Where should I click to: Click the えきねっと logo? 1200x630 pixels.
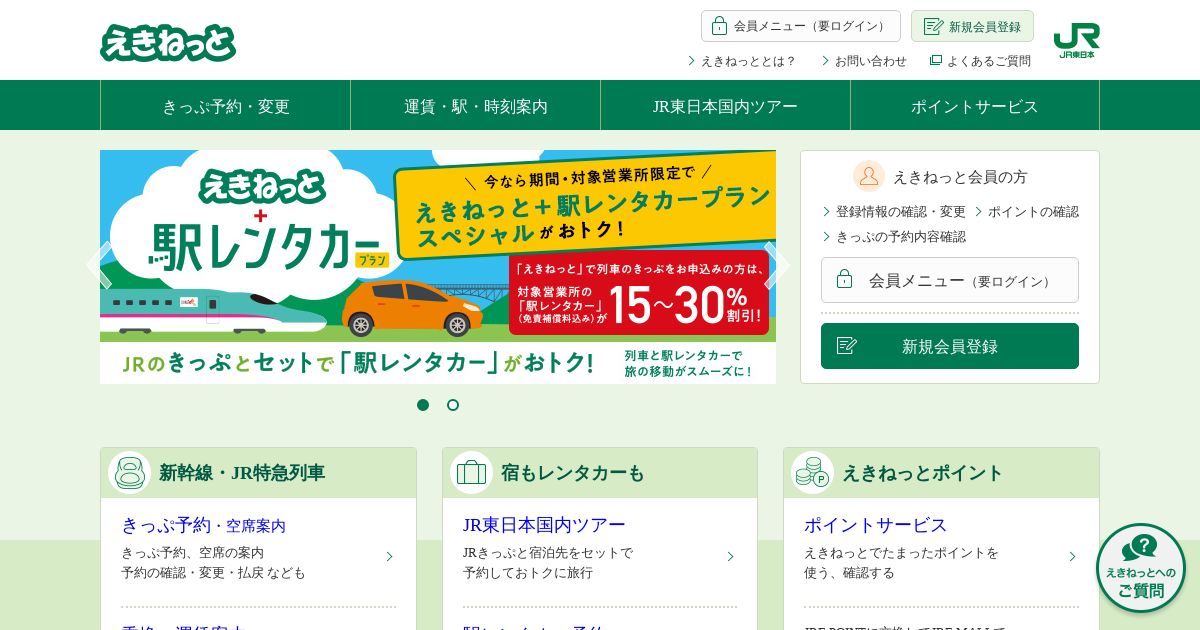168,43
